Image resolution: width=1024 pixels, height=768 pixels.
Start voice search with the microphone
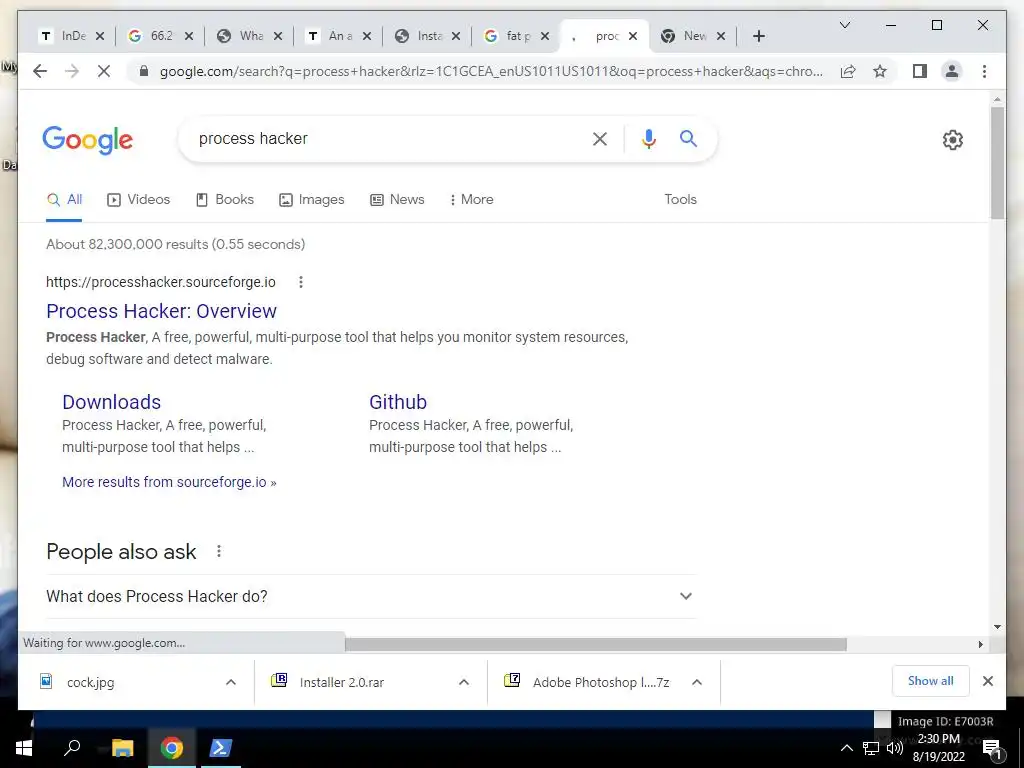tap(648, 138)
